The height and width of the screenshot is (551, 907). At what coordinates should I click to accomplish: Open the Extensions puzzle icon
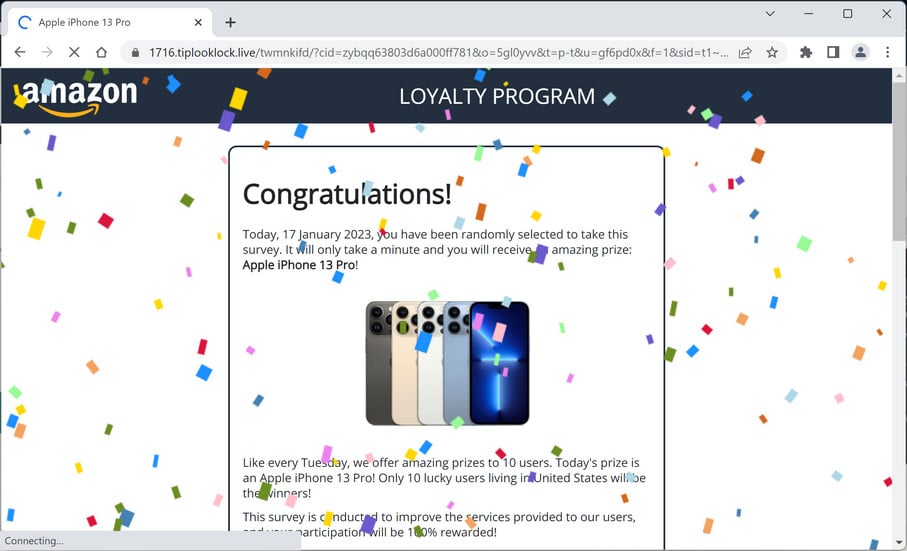click(805, 53)
